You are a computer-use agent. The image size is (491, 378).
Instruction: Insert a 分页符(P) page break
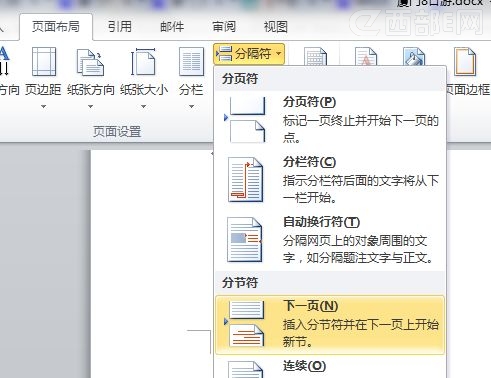tap(330, 120)
